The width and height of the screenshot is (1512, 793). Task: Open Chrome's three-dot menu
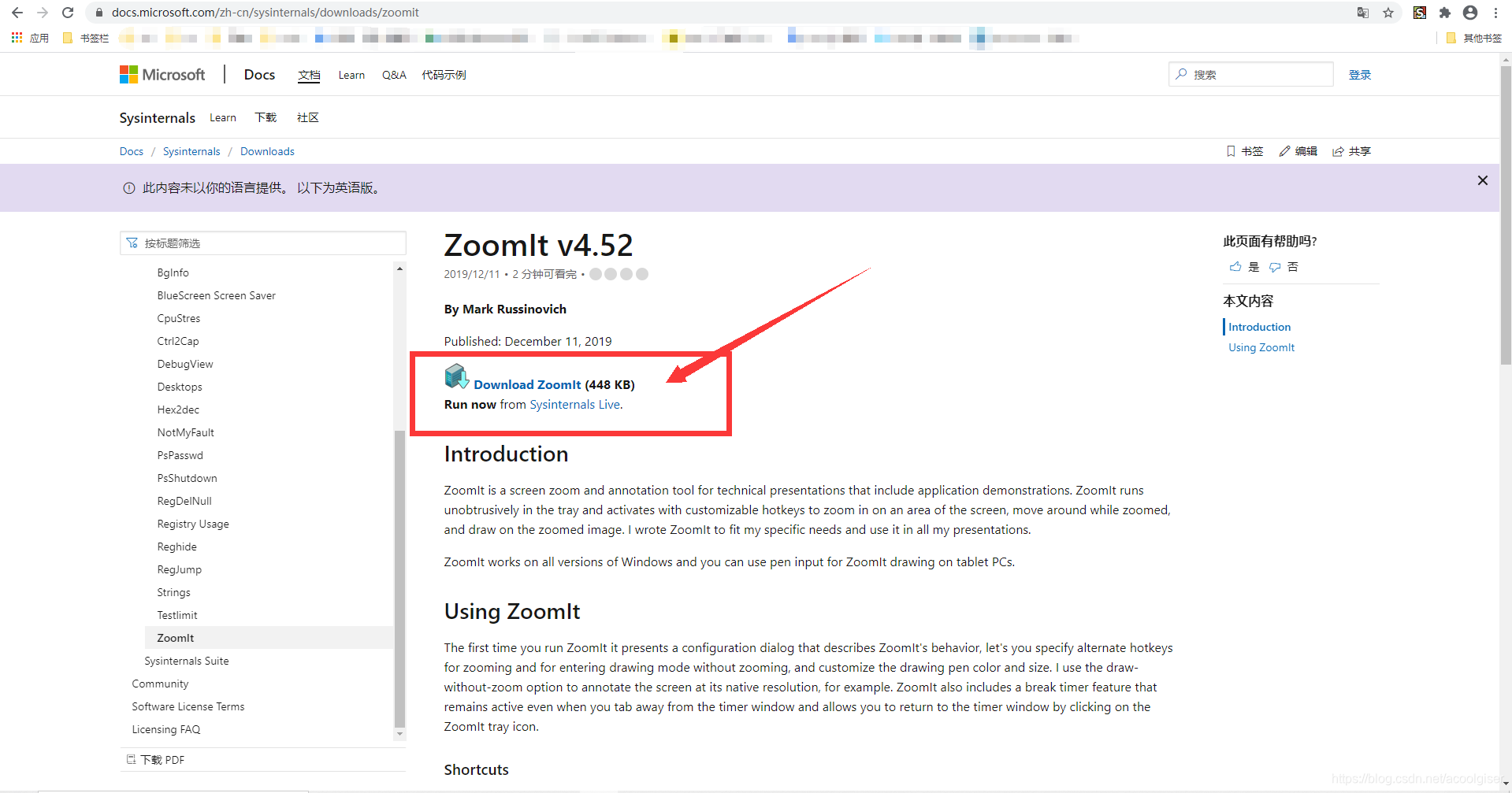[x=1495, y=13]
